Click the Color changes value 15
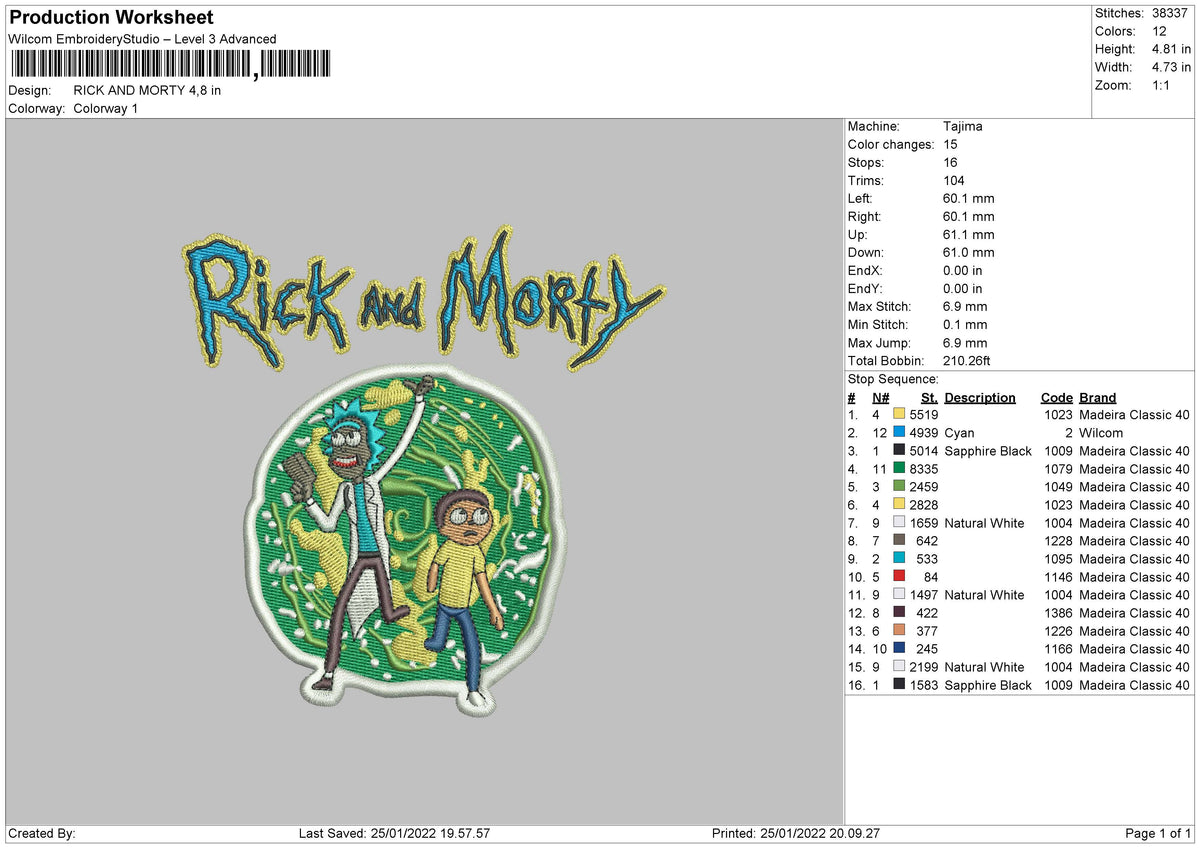The image size is (1200, 848). click(951, 144)
